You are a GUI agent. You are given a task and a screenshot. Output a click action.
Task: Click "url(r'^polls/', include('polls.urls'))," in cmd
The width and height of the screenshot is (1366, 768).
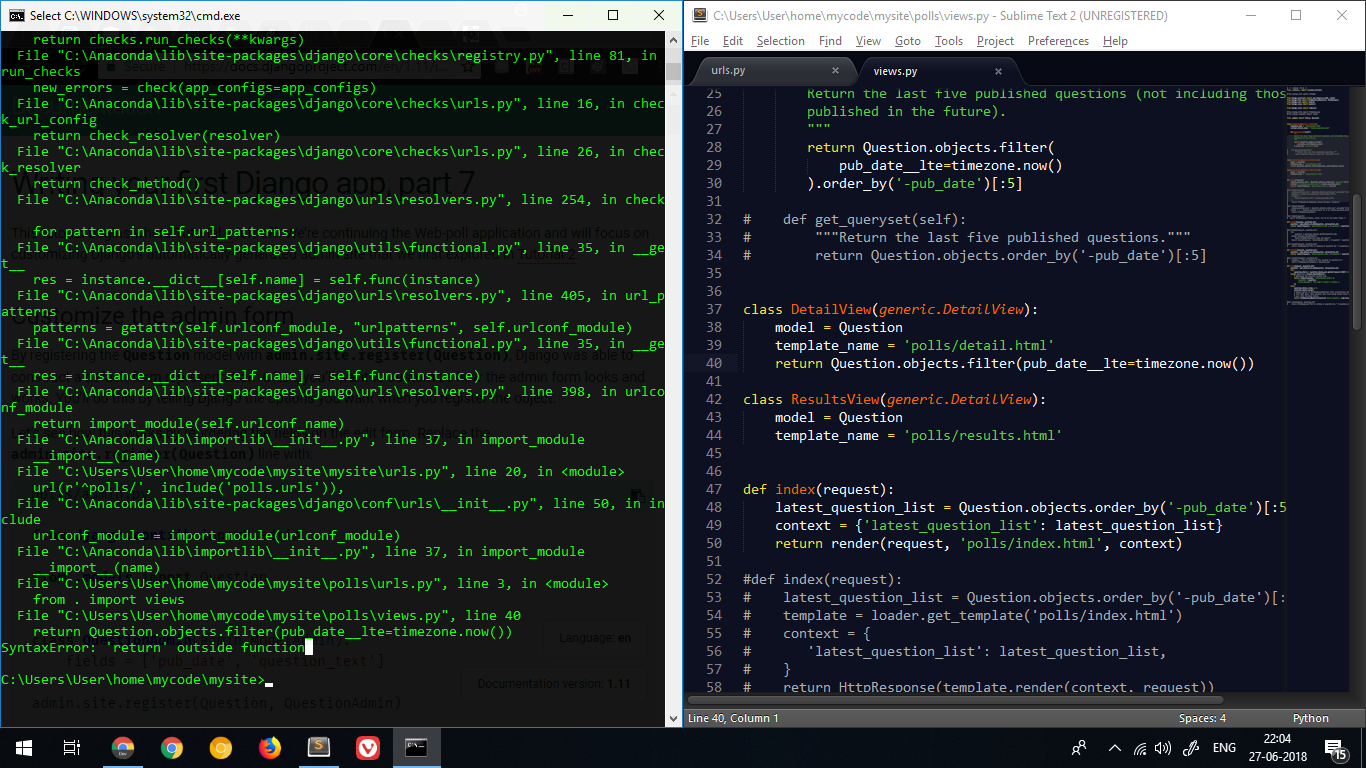(x=189, y=488)
